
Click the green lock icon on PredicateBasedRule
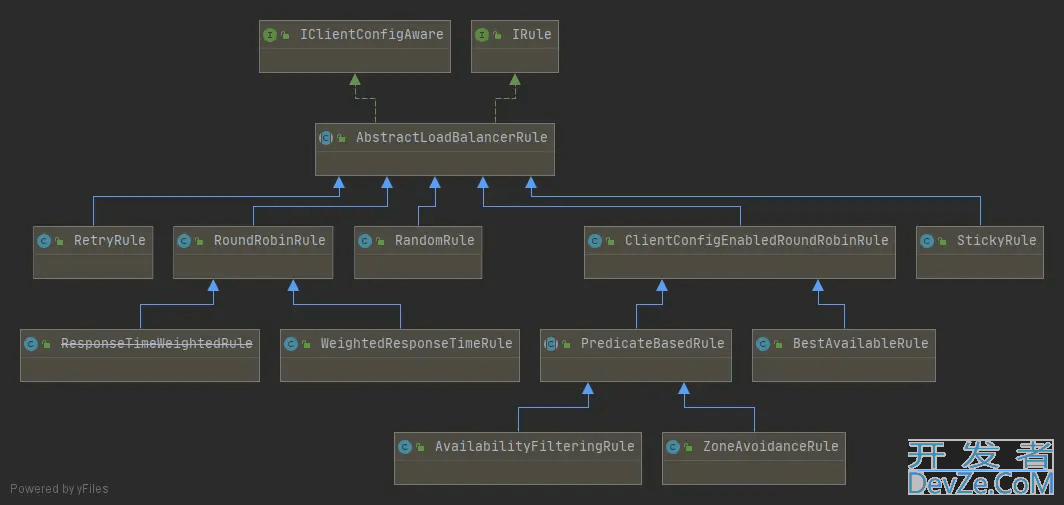[567, 345]
